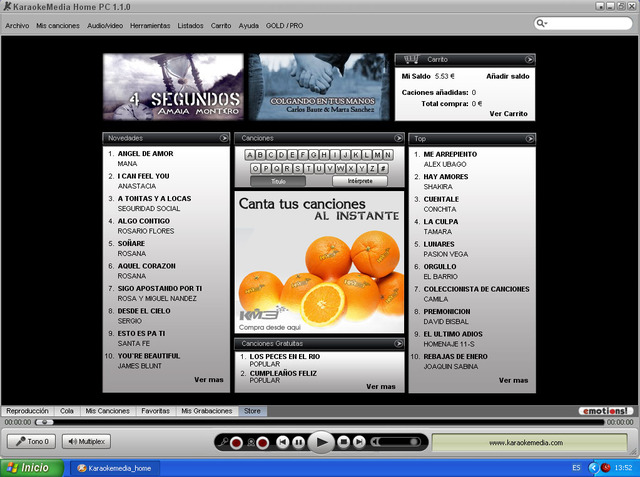
Task: Switch to Favoritas tab
Action: tap(155, 411)
